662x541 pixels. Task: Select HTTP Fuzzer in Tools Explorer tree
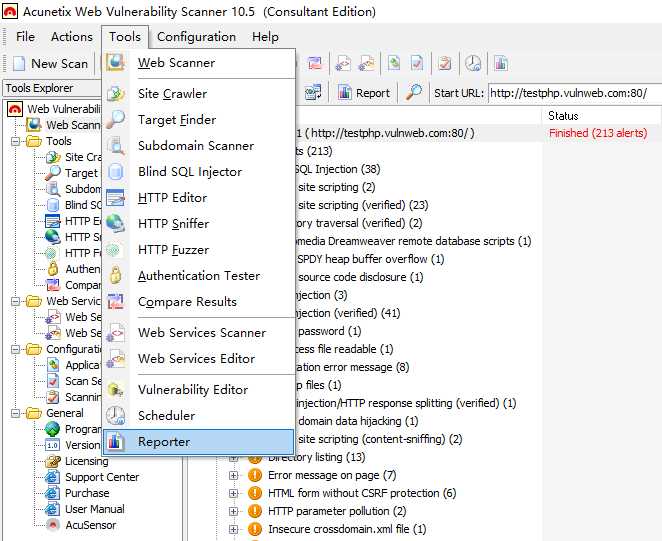[73, 253]
